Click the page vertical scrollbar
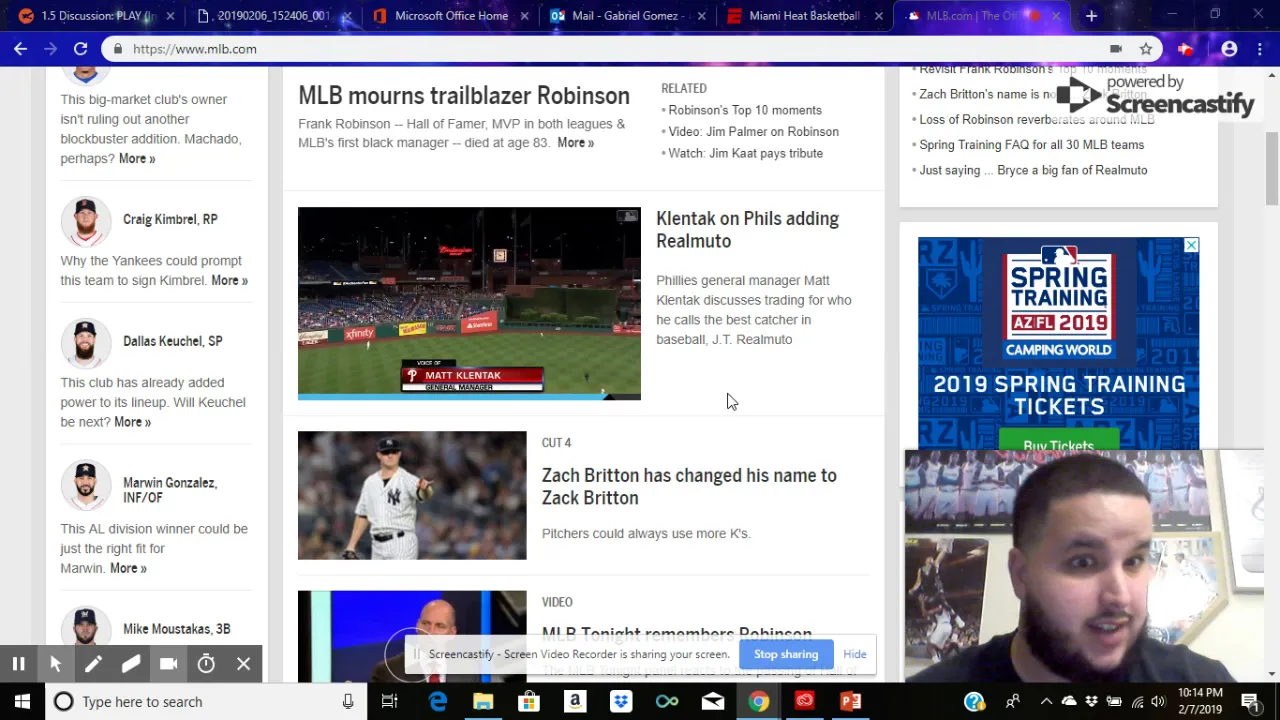 coord(1272,170)
